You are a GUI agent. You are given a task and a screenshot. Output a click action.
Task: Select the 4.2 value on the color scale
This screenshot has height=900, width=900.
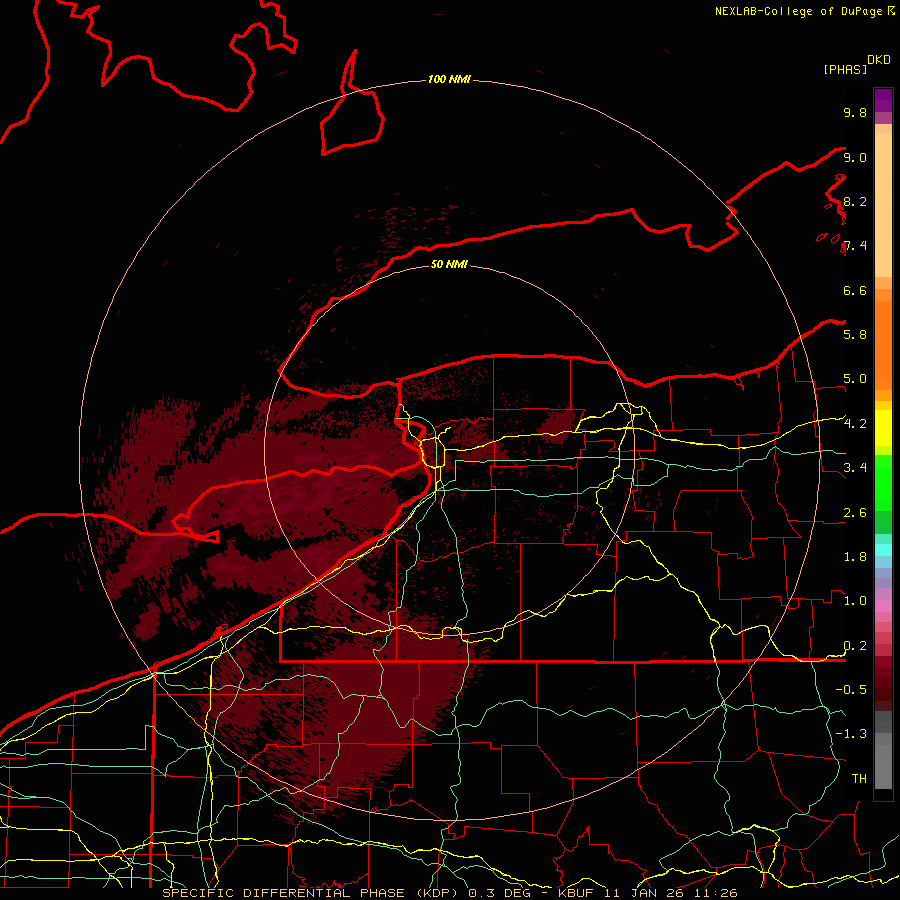855,424
